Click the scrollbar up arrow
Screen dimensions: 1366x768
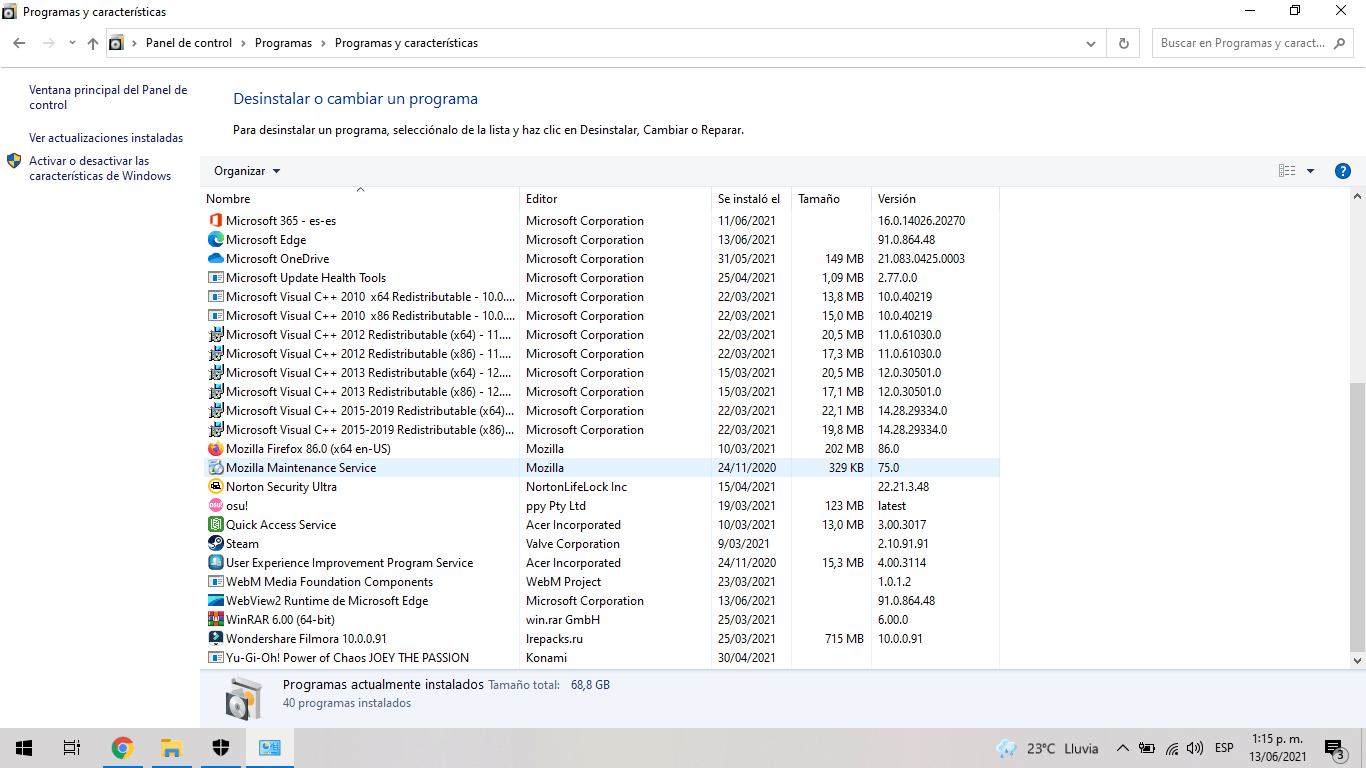[x=1357, y=196]
